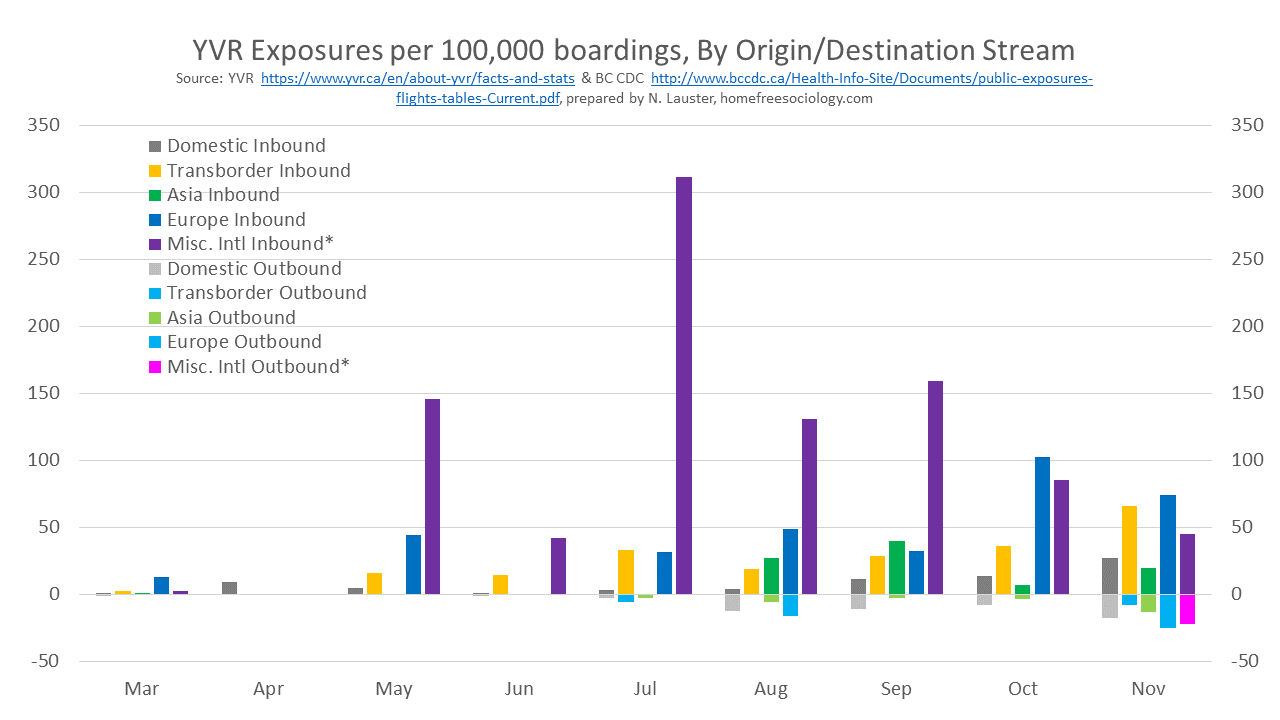Click the Transborder Outbound legend swatch
Image resolution: width=1280 pixels, height=720 pixels.
click(x=155, y=293)
